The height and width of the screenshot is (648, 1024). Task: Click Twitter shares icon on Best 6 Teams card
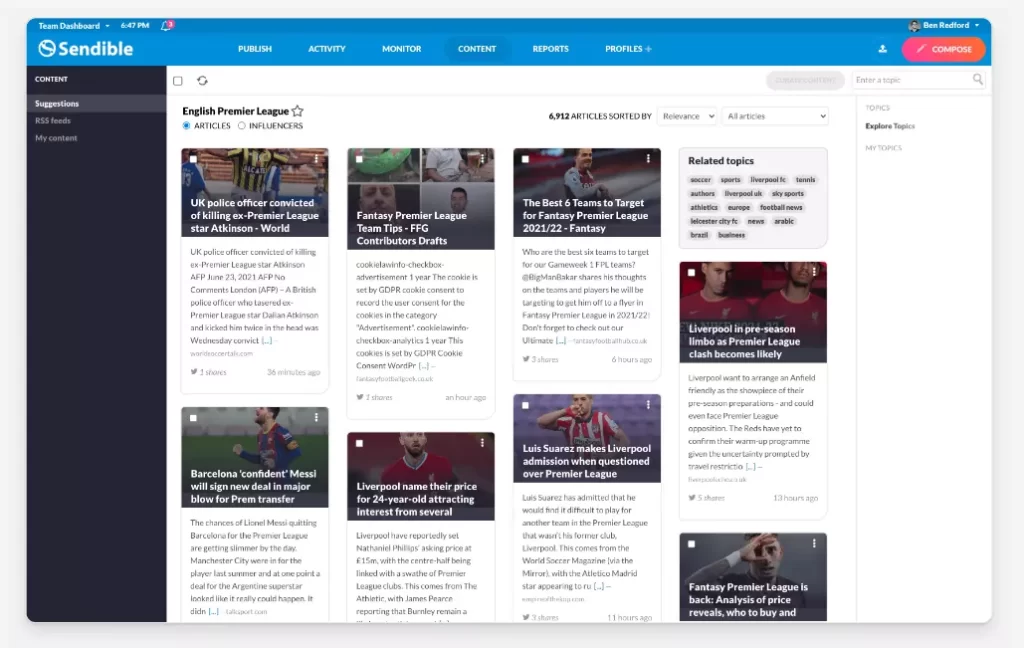[526, 359]
